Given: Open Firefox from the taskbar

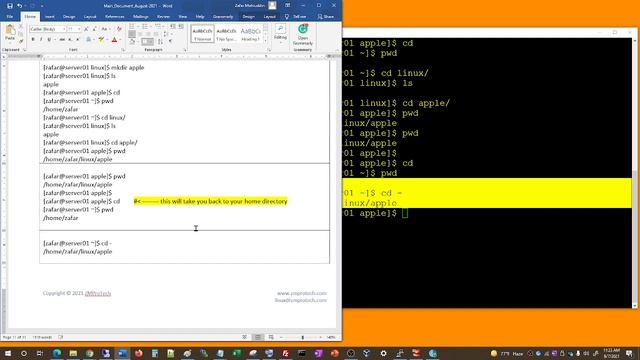Looking at the screenshot, I should point(138,353).
